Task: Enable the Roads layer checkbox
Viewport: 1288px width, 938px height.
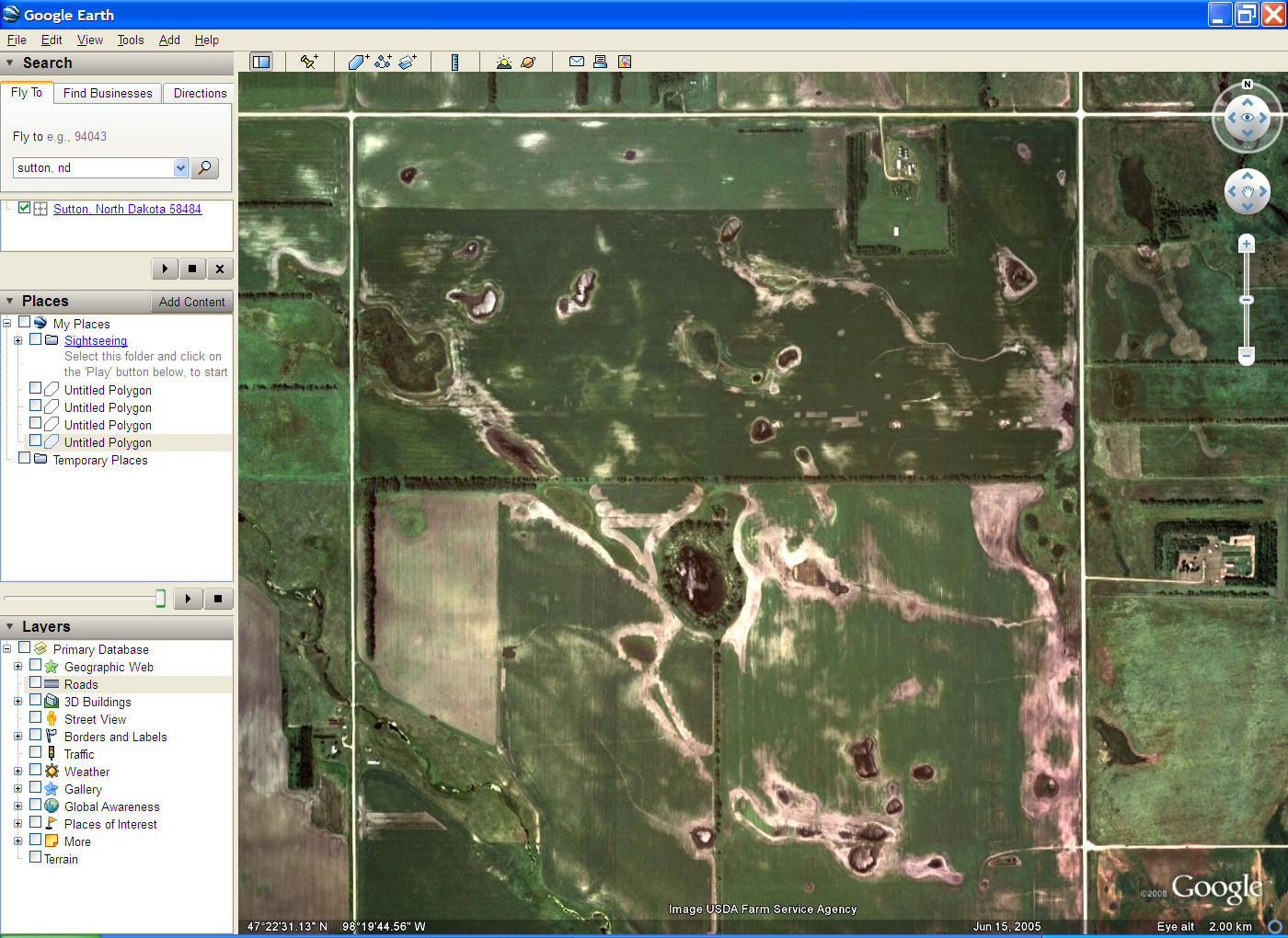Action: [36, 682]
